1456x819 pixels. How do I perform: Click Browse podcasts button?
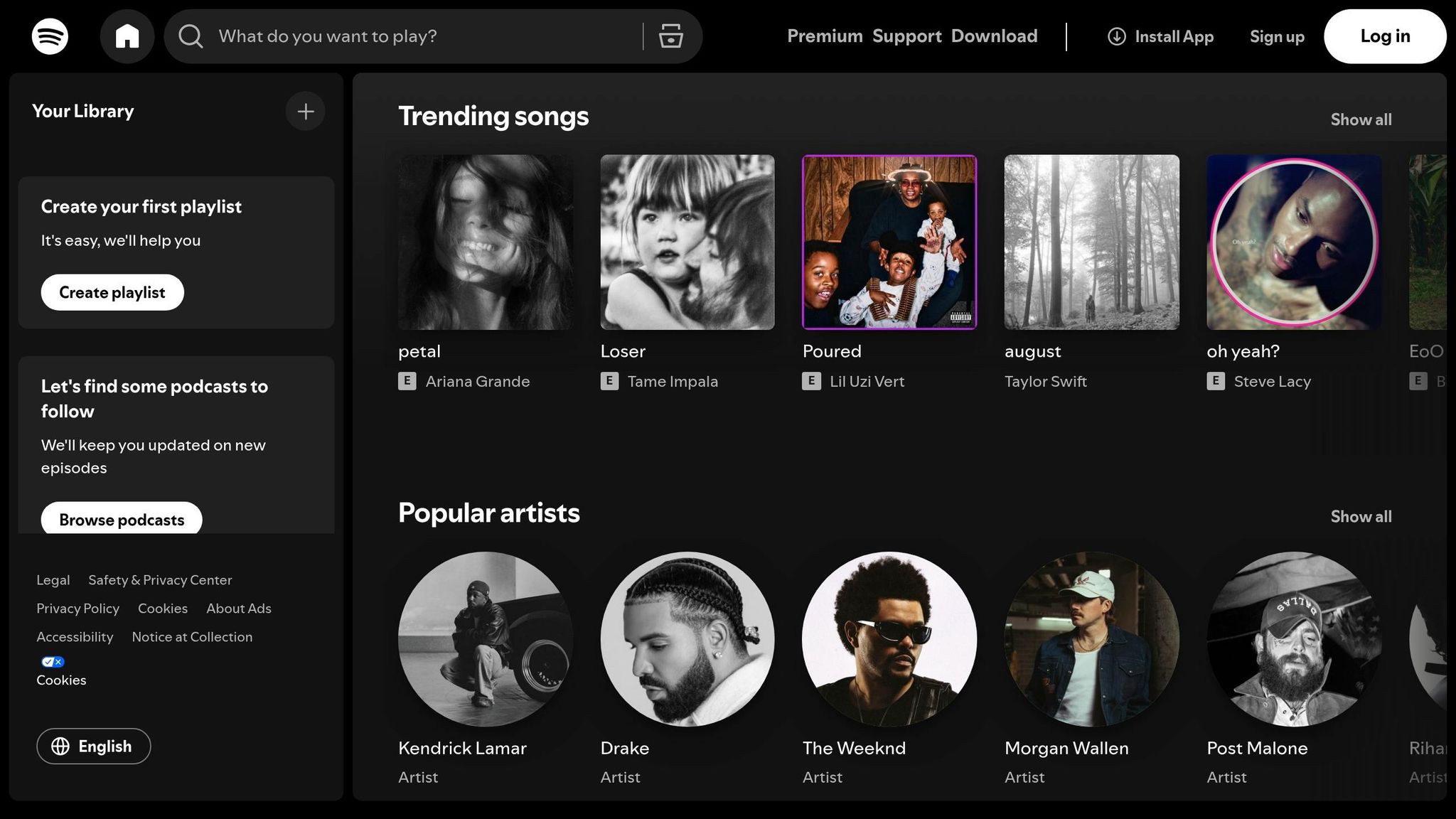(122, 519)
